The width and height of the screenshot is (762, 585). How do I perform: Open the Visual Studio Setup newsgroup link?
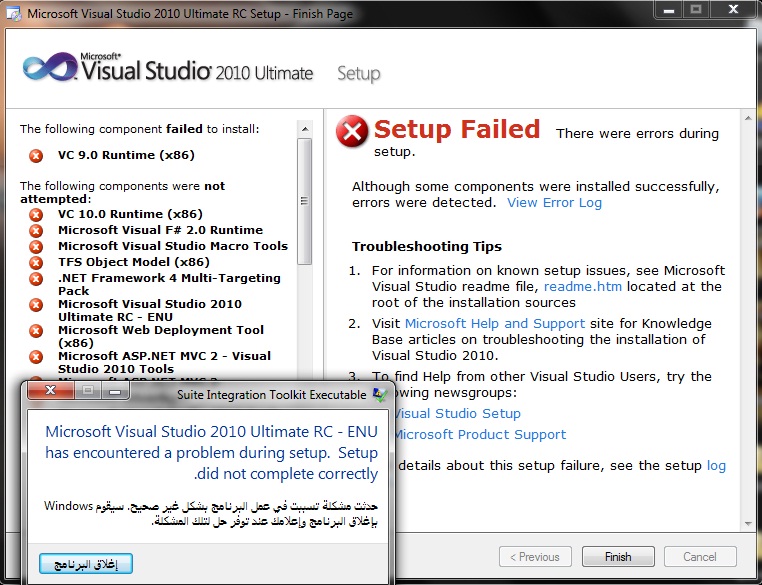(457, 413)
